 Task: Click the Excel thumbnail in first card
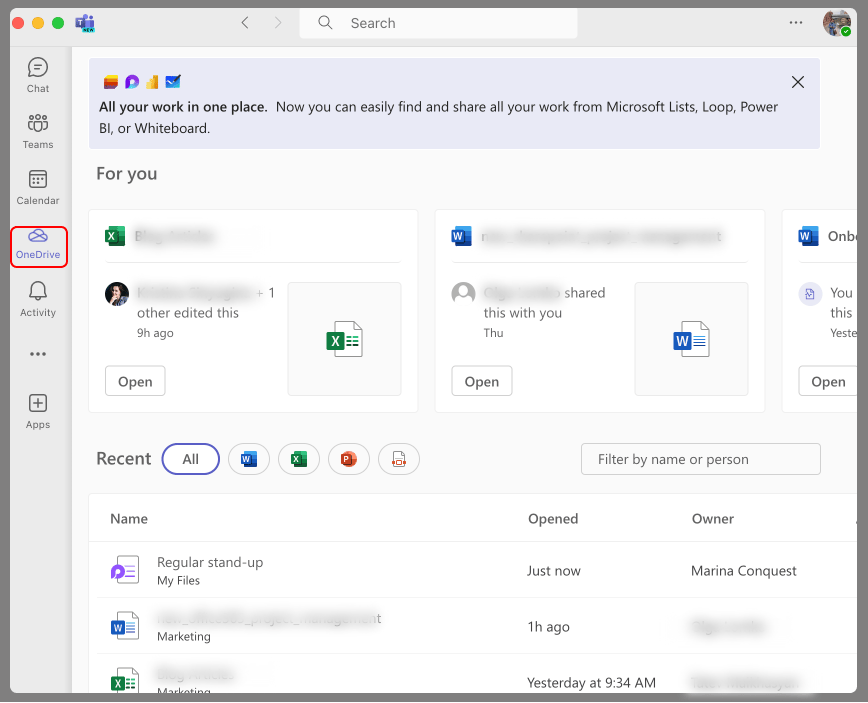(x=344, y=339)
